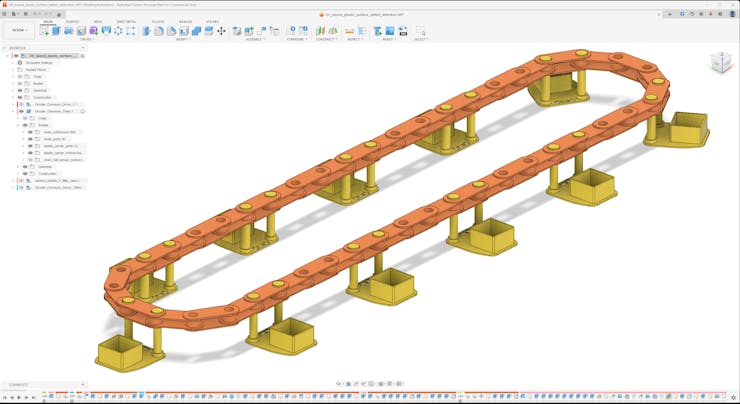740x404 pixels.
Task: Click the Inspect measure icon
Action: click(350, 31)
